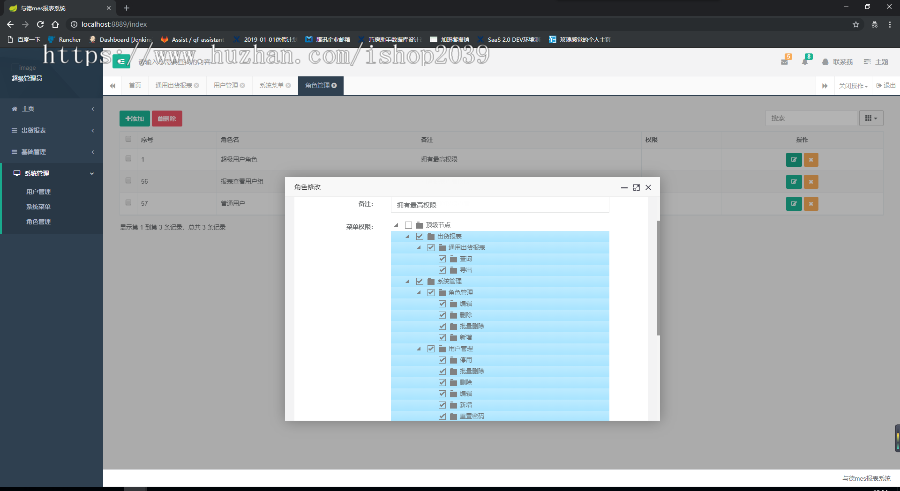Open the mail envelope notification icon
Image resolution: width=900 pixels, height=491 pixels.
click(x=785, y=61)
